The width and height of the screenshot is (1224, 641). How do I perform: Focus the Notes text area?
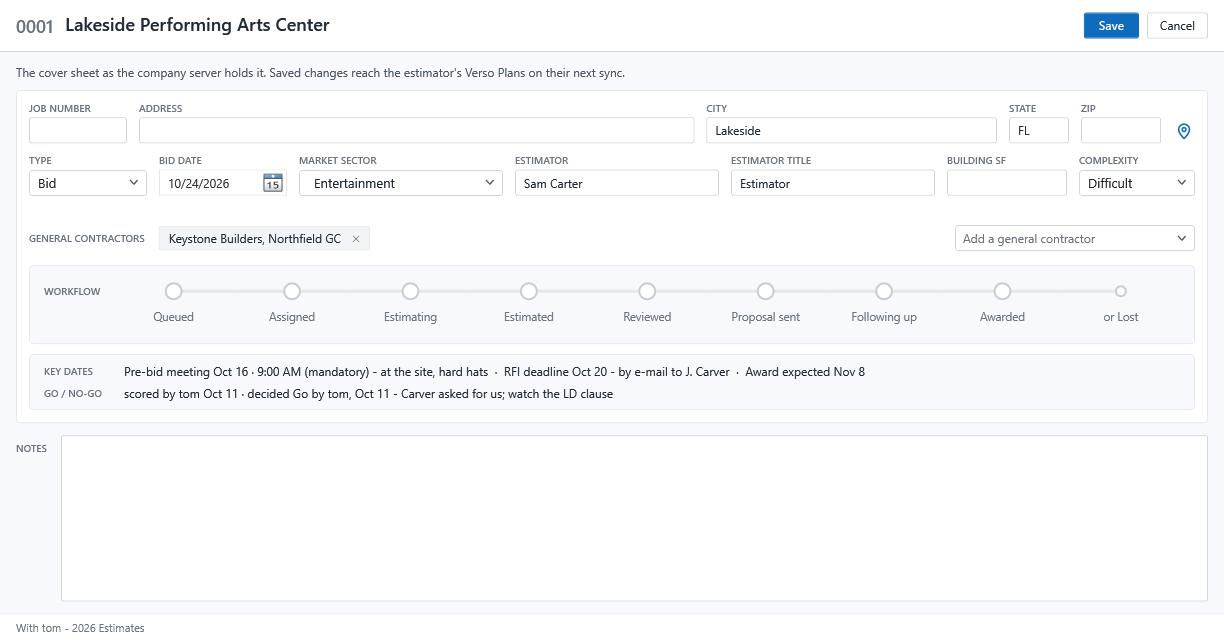click(x=634, y=518)
